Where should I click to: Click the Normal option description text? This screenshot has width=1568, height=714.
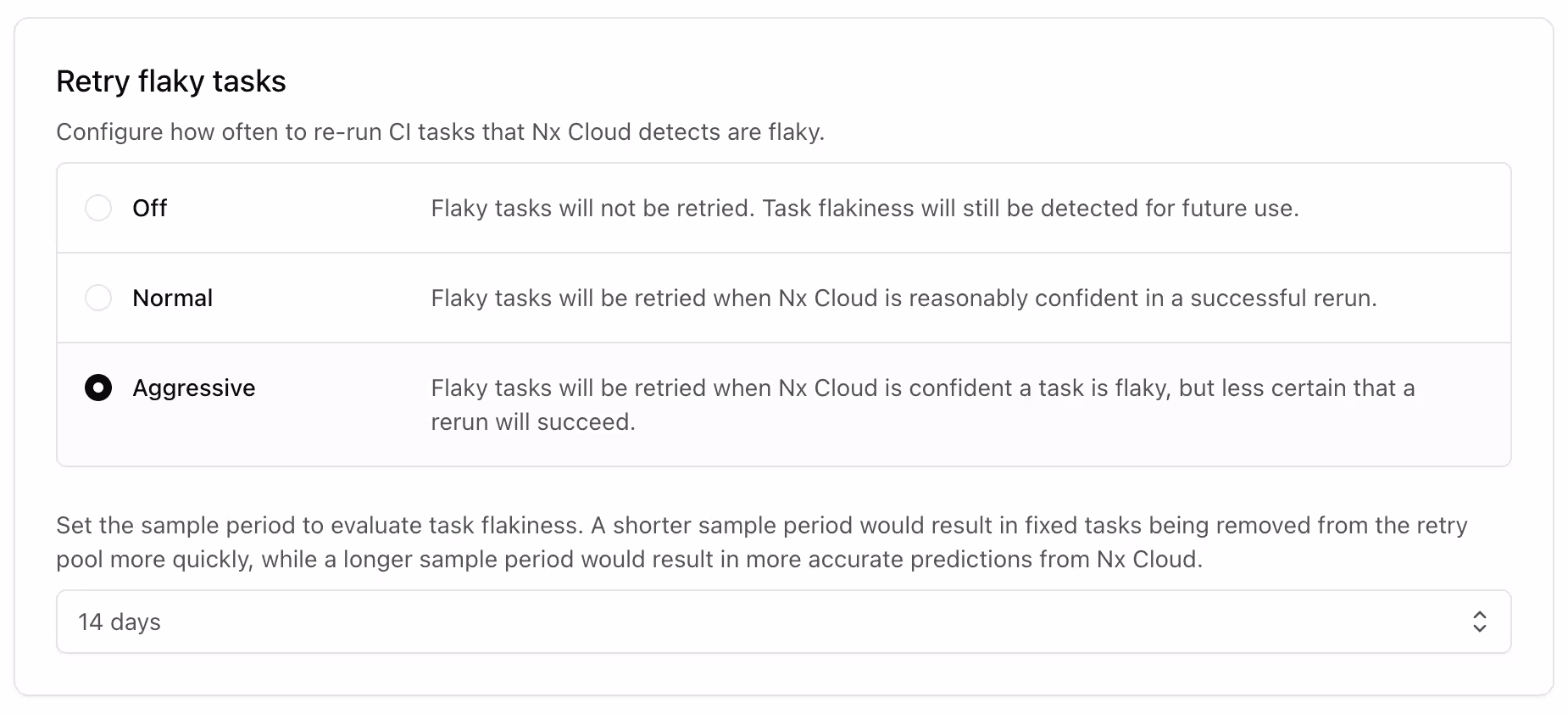pos(904,298)
